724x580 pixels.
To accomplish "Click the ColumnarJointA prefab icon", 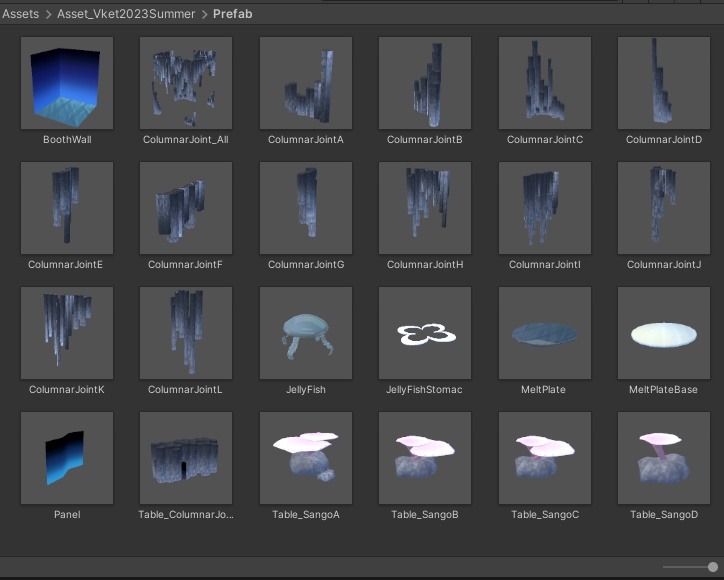I will [x=306, y=83].
